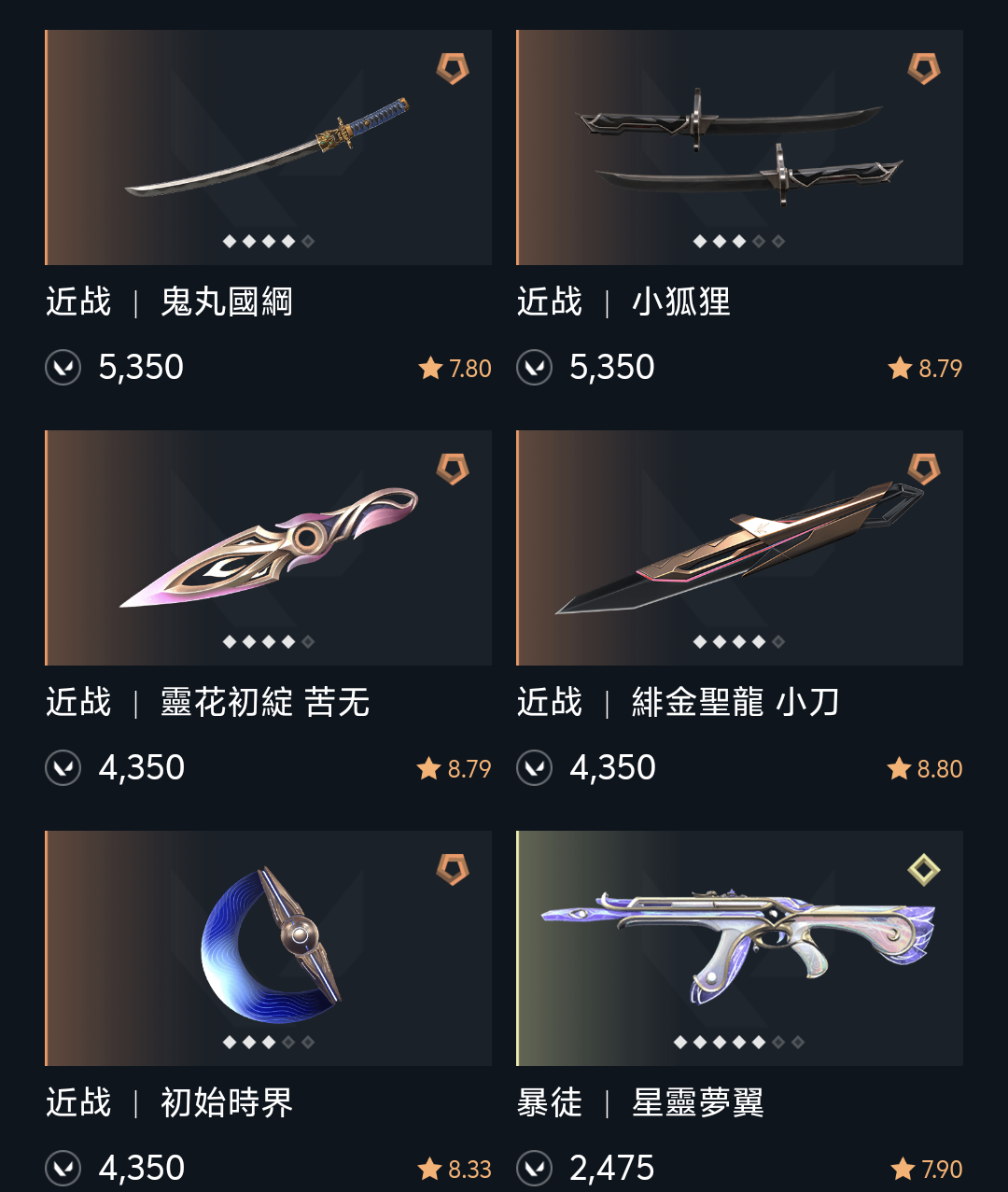
Task: Click the tier badge on 靈花初綻 苦无 card
Action: 453,469
